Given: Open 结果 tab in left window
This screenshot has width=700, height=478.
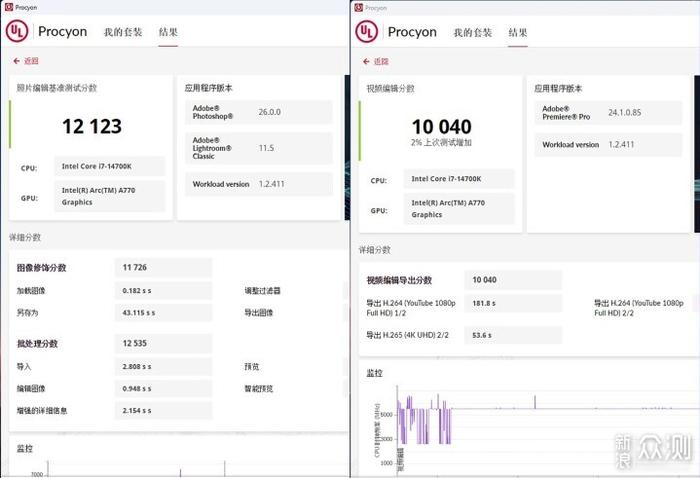Looking at the screenshot, I should (168, 32).
